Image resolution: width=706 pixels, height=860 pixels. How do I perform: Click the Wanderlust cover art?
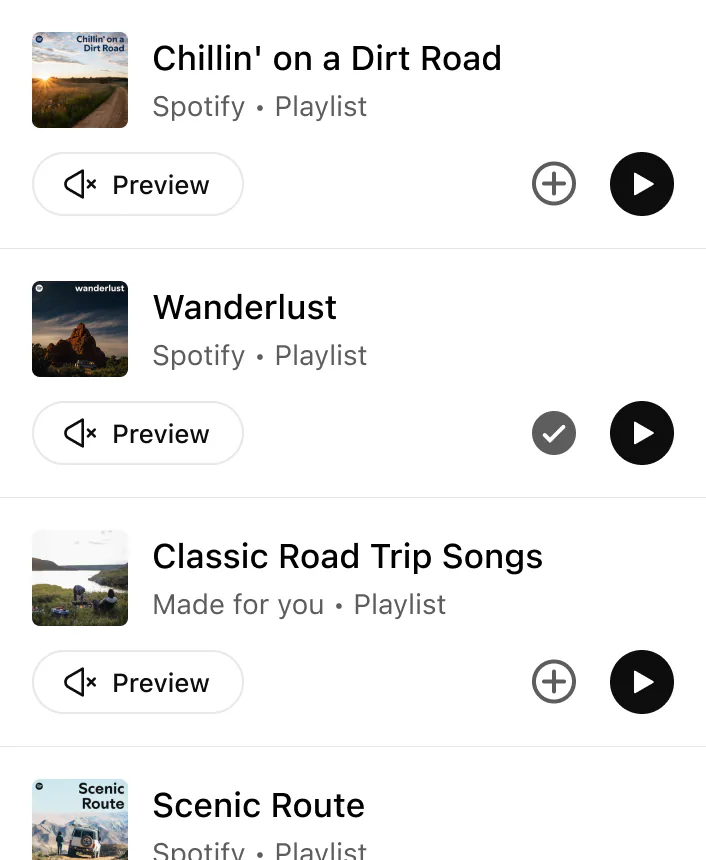click(80, 329)
